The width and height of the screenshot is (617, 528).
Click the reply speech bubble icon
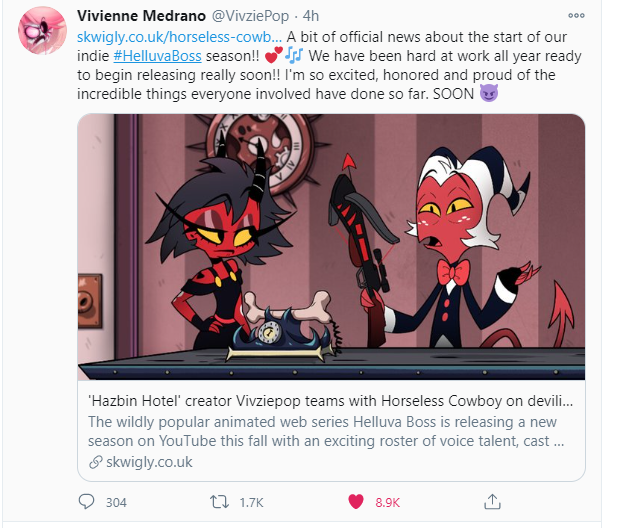pyautogui.click(x=86, y=502)
